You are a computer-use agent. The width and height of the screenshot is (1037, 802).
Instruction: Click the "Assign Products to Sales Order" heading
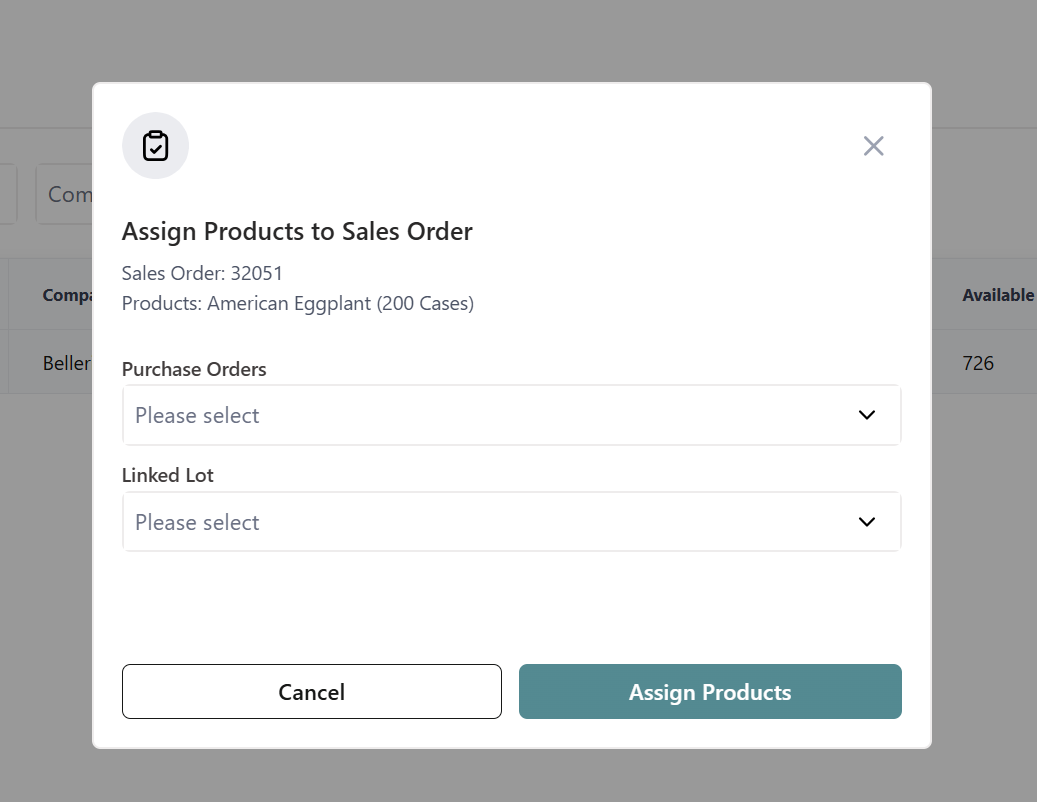297,232
